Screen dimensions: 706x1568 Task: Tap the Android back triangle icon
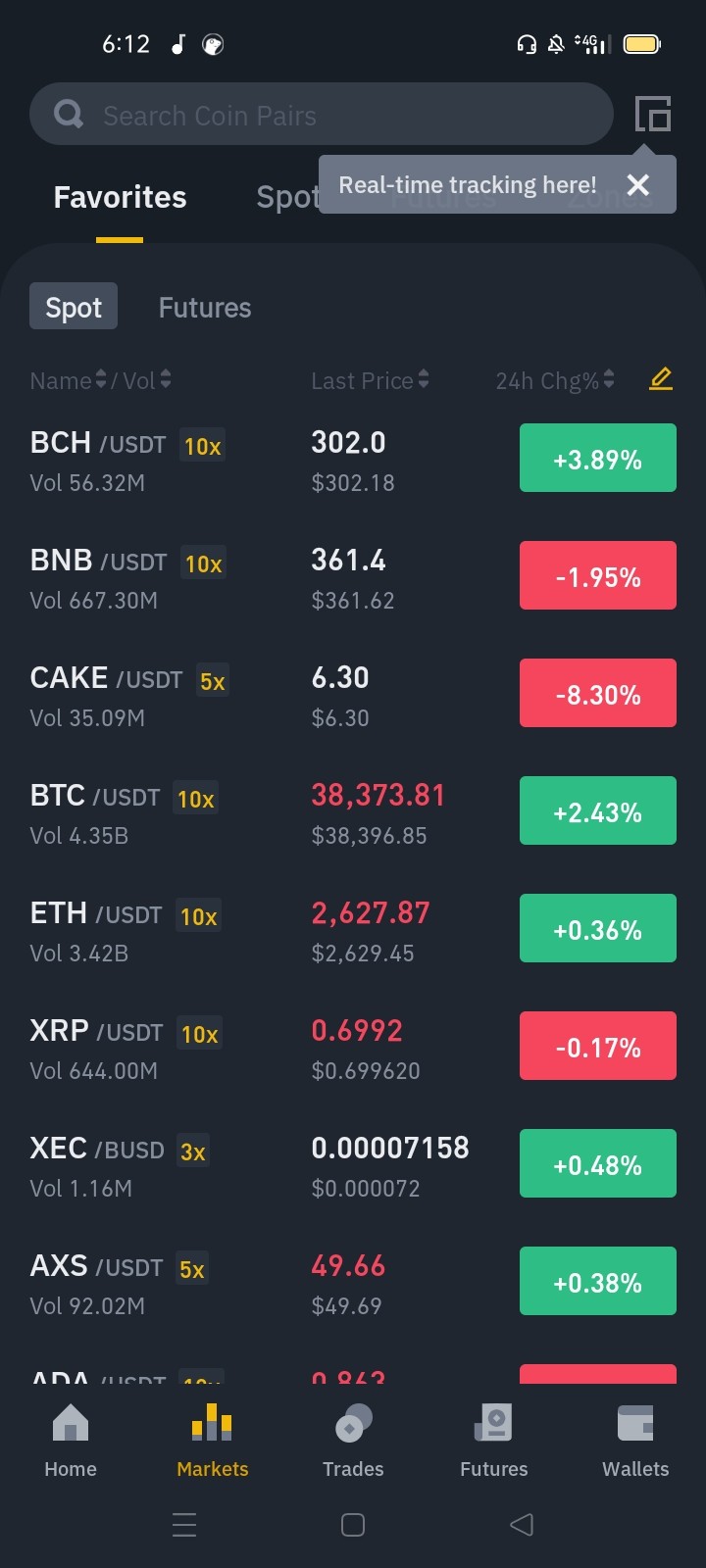pos(522,1524)
